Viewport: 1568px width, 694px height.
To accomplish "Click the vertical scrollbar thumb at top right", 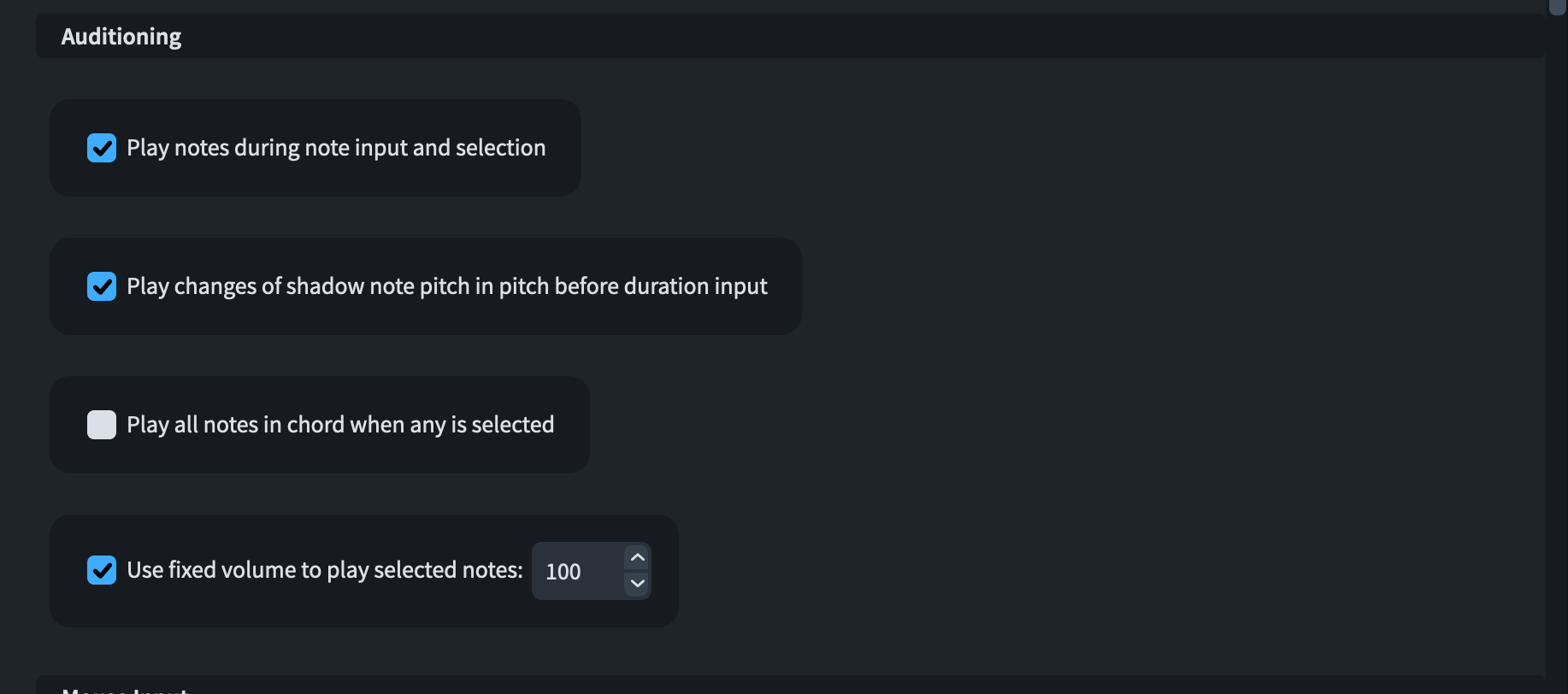I will click(1557, 6).
